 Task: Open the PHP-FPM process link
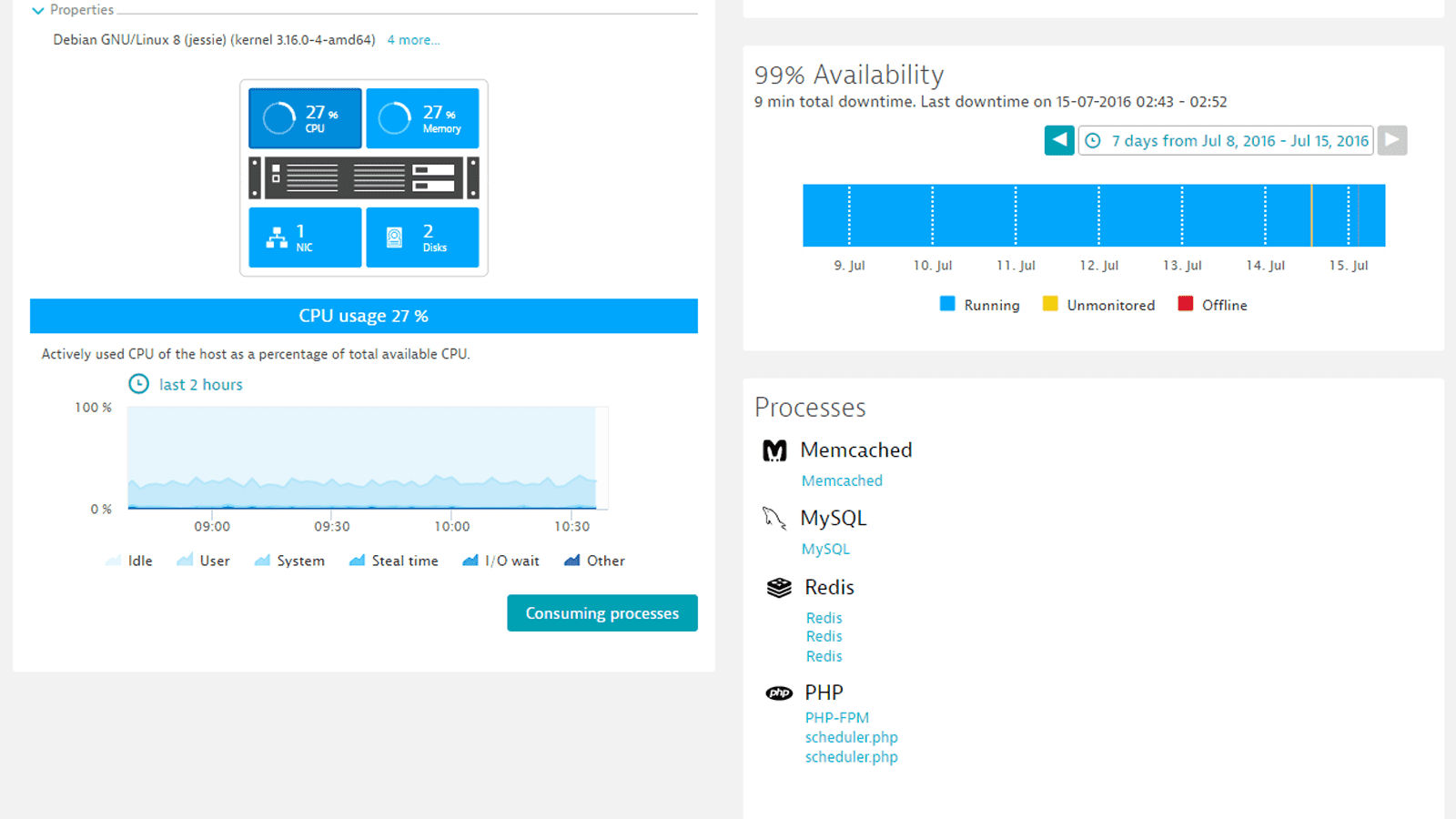(837, 718)
